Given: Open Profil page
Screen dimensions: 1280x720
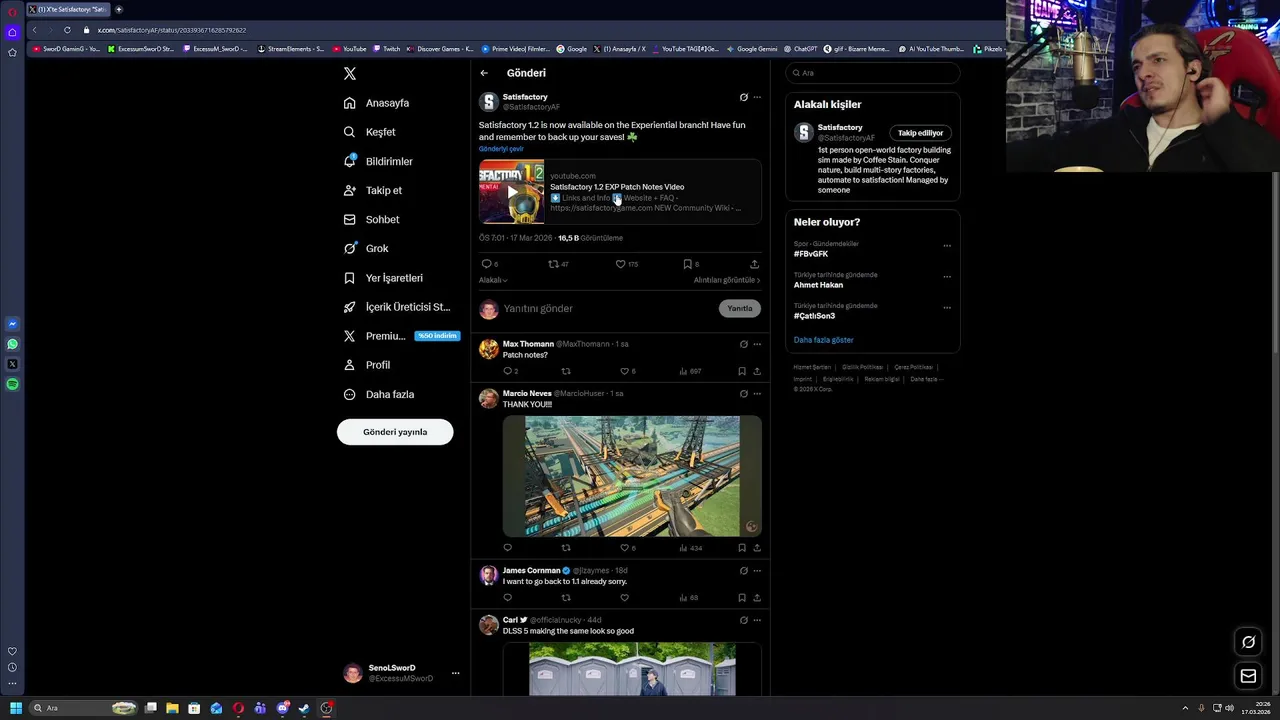Looking at the screenshot, I should click(x=366, y=365).
